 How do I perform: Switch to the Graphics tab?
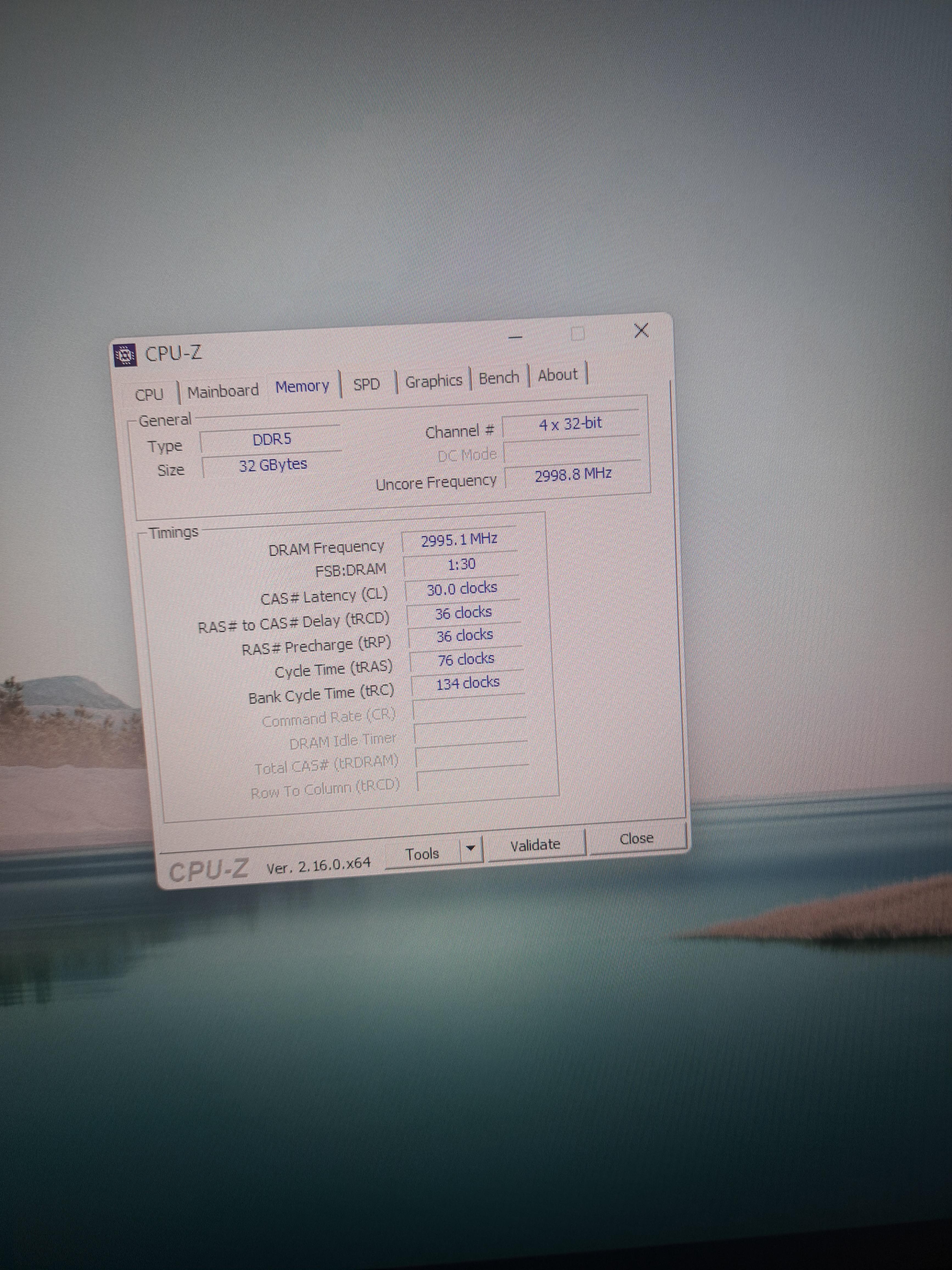coord(433,381)
